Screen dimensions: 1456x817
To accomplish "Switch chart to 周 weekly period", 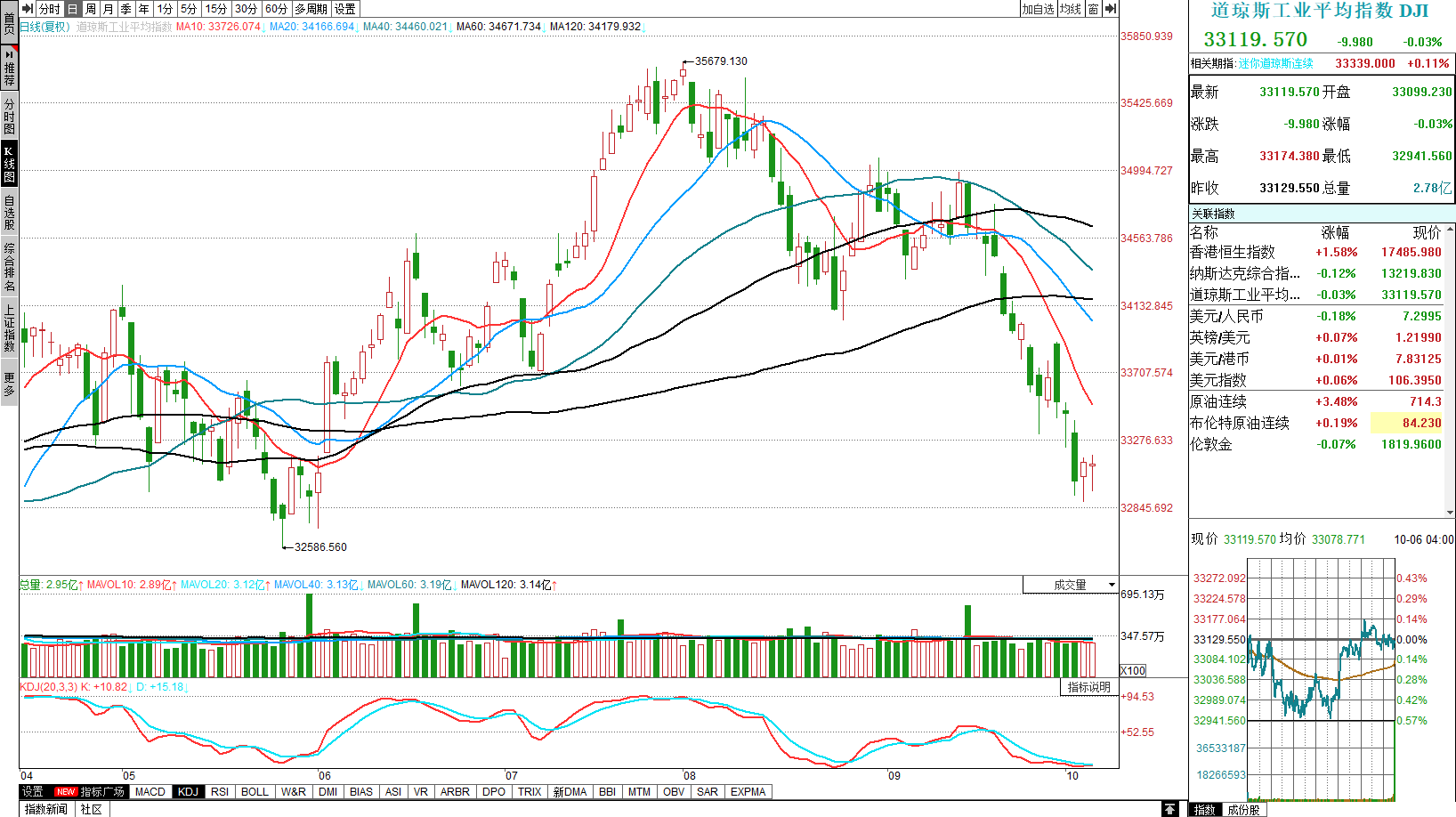I will [90, 9].
